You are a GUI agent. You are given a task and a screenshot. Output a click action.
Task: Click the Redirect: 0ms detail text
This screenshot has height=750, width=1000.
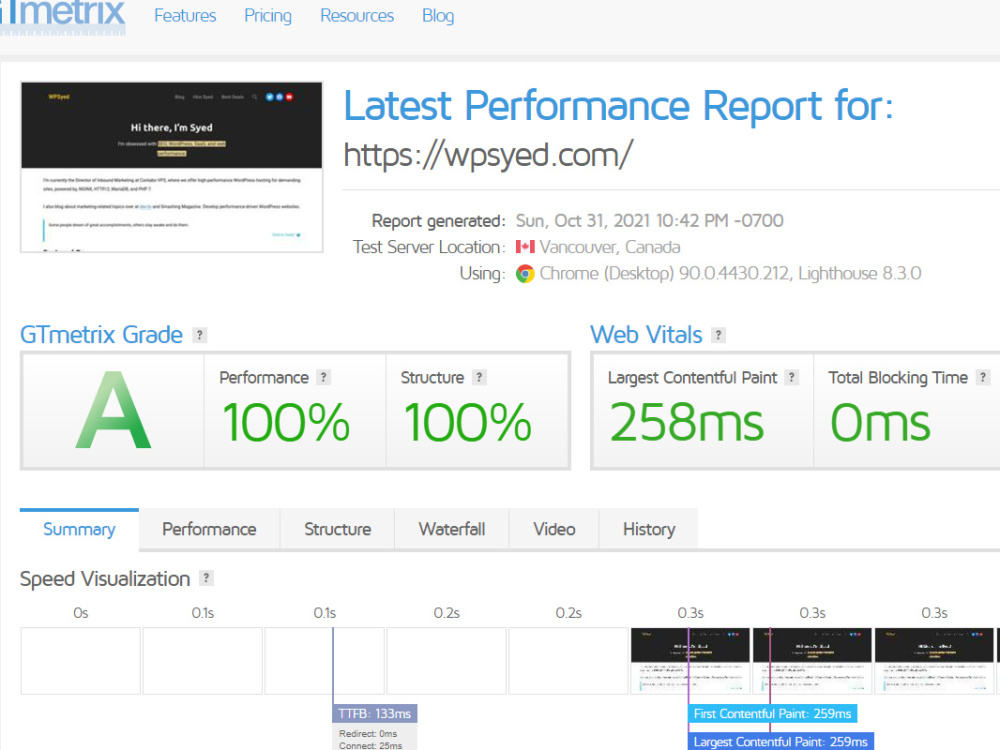[x=368, y=733]
